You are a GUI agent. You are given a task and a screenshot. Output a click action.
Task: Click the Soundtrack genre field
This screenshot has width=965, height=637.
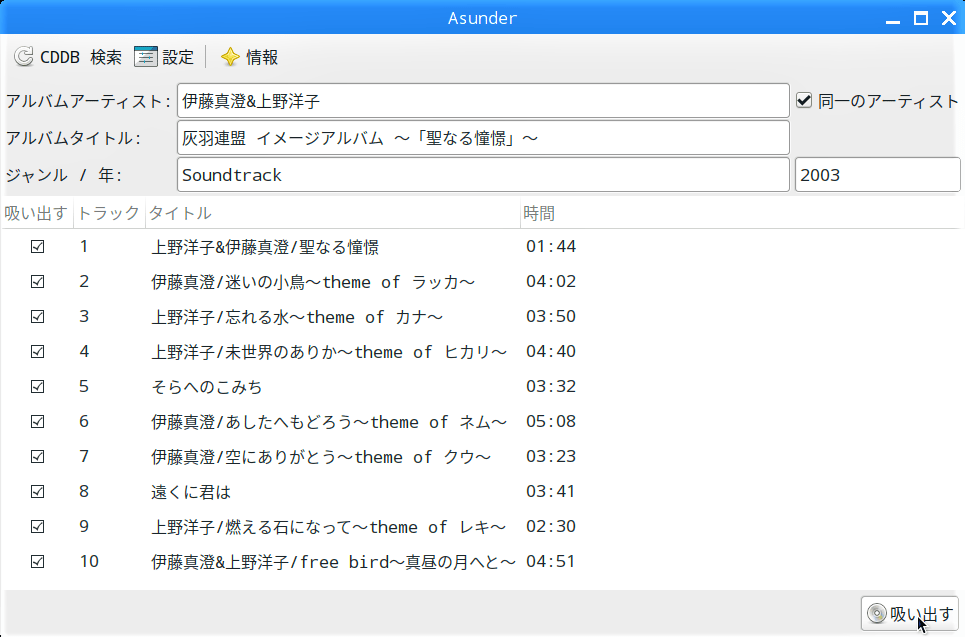tap(483, 174)
